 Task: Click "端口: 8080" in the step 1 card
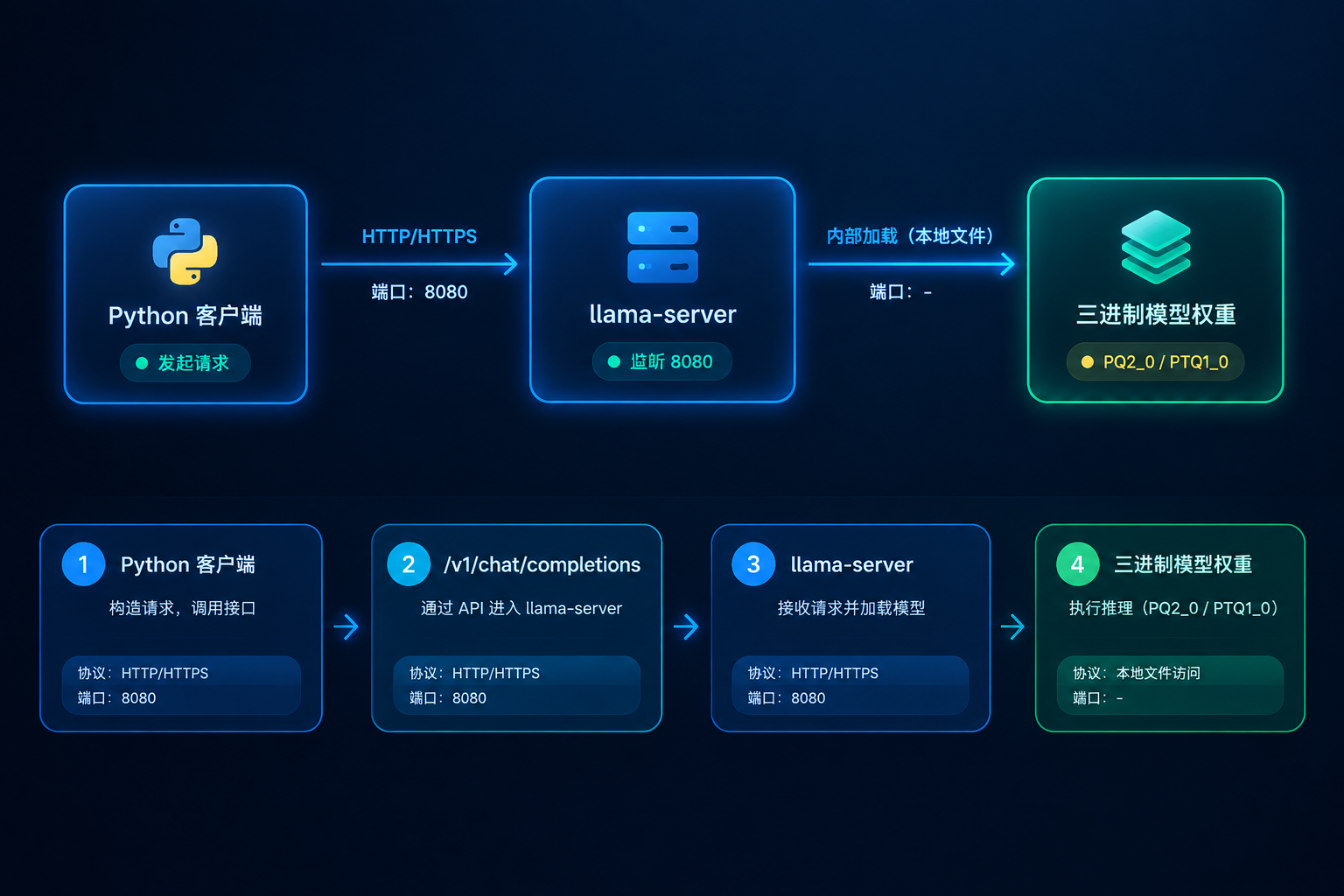(x=116, y=698)
